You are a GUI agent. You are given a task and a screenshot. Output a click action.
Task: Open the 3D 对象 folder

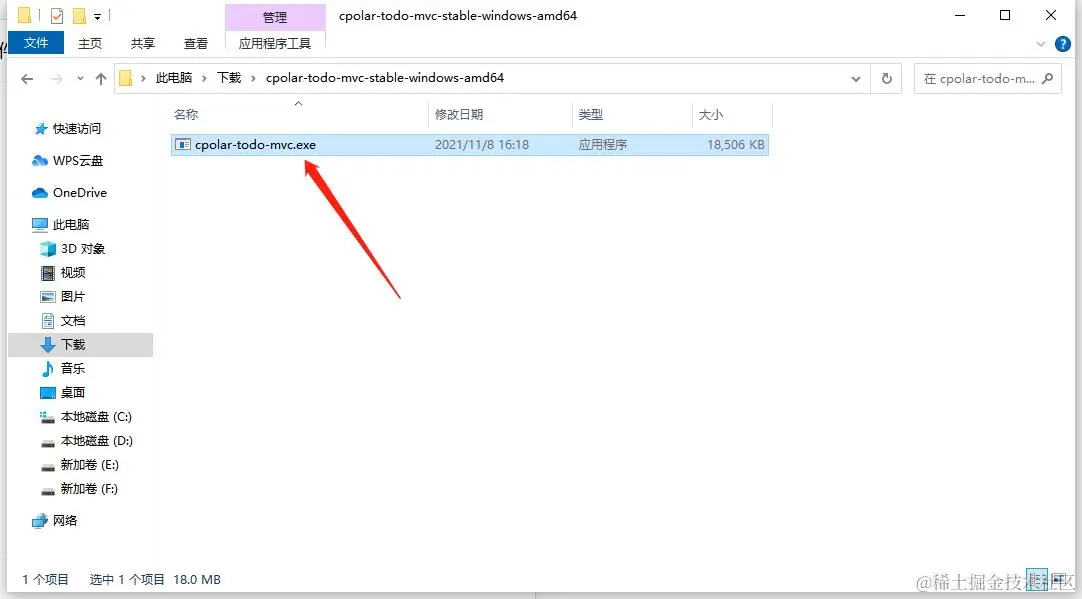[83, 248]
